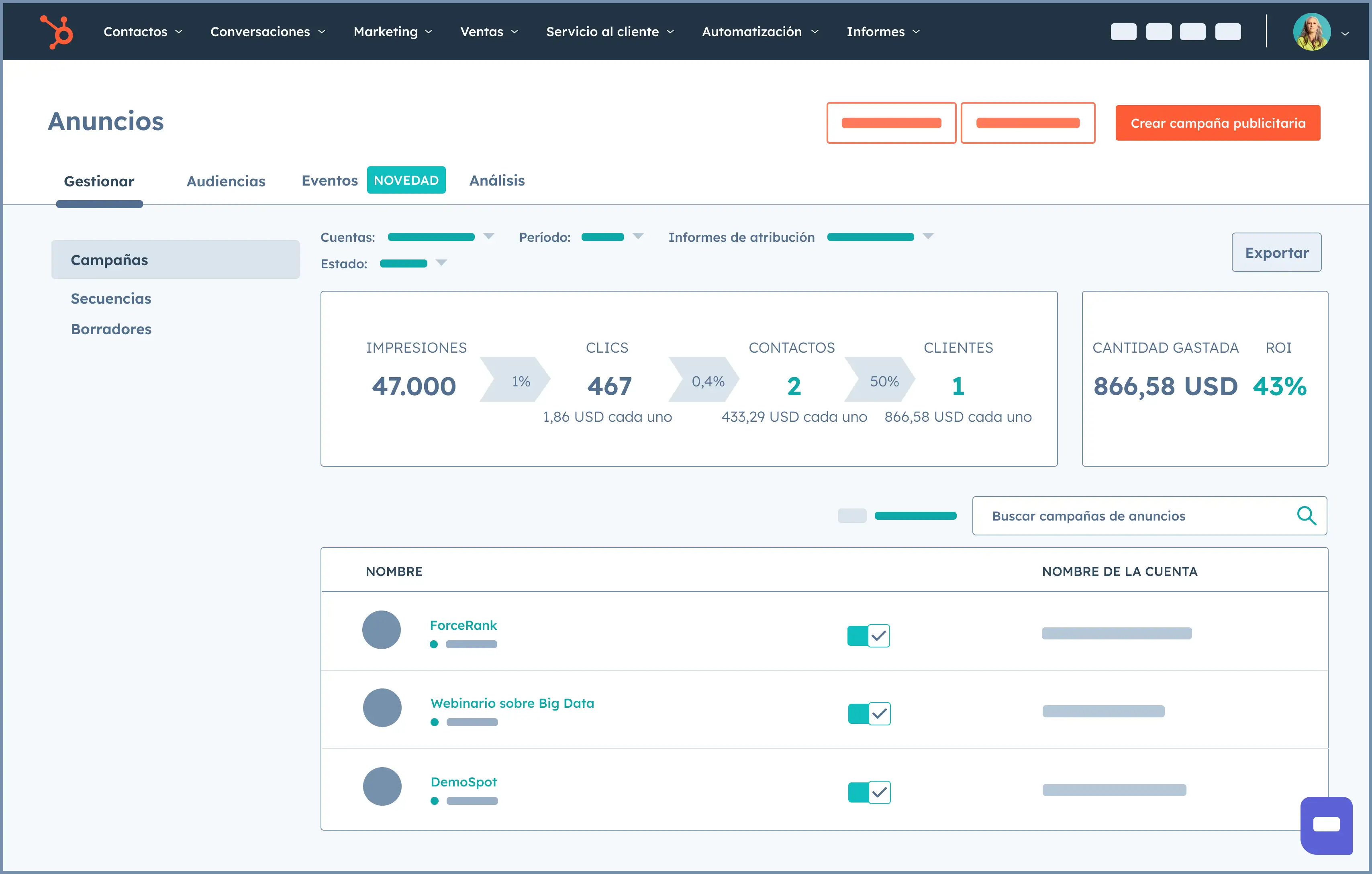Switch to the Audiencias tab
Image resolution: width=1372 pixels, height=874 pixels.
226,181
